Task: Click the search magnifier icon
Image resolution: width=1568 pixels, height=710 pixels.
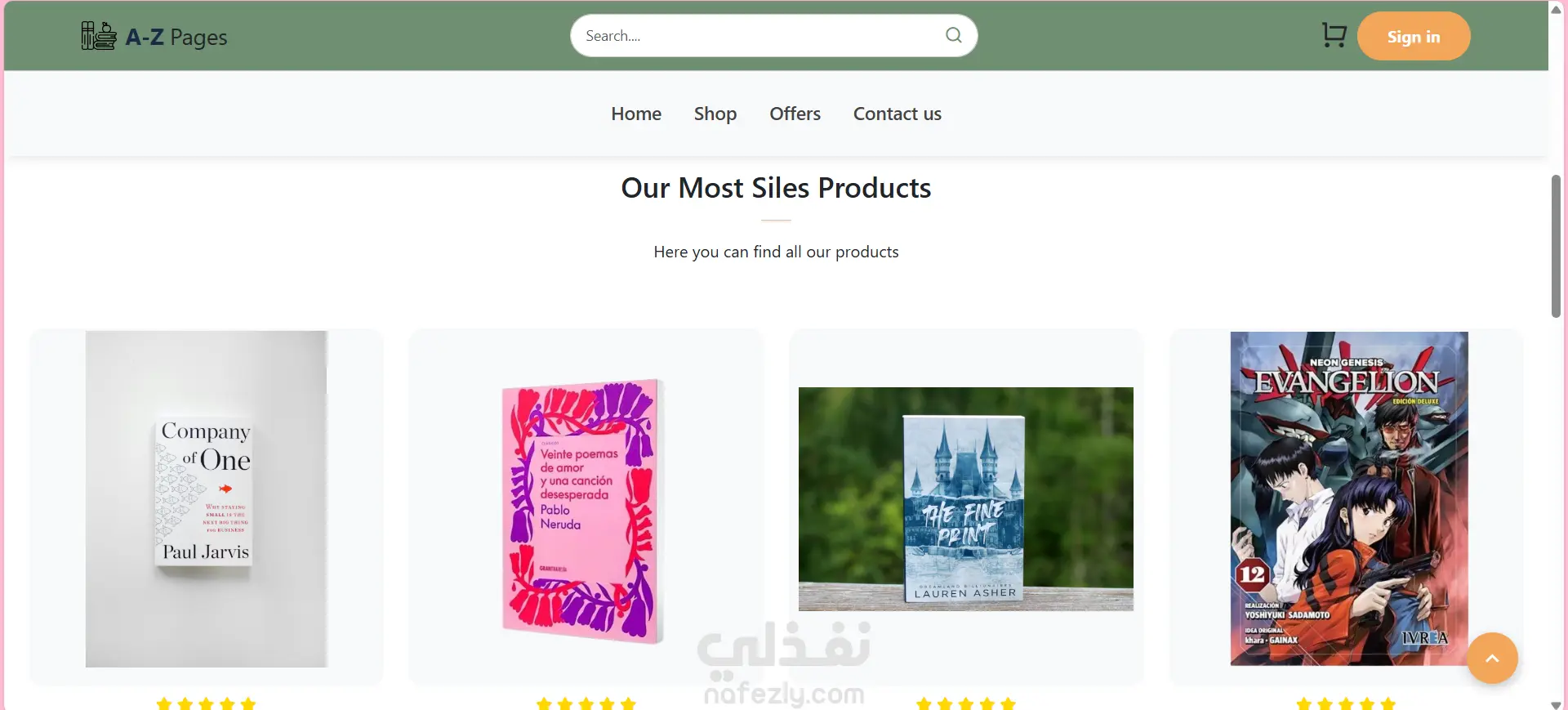Action: [x=953, y=35]
